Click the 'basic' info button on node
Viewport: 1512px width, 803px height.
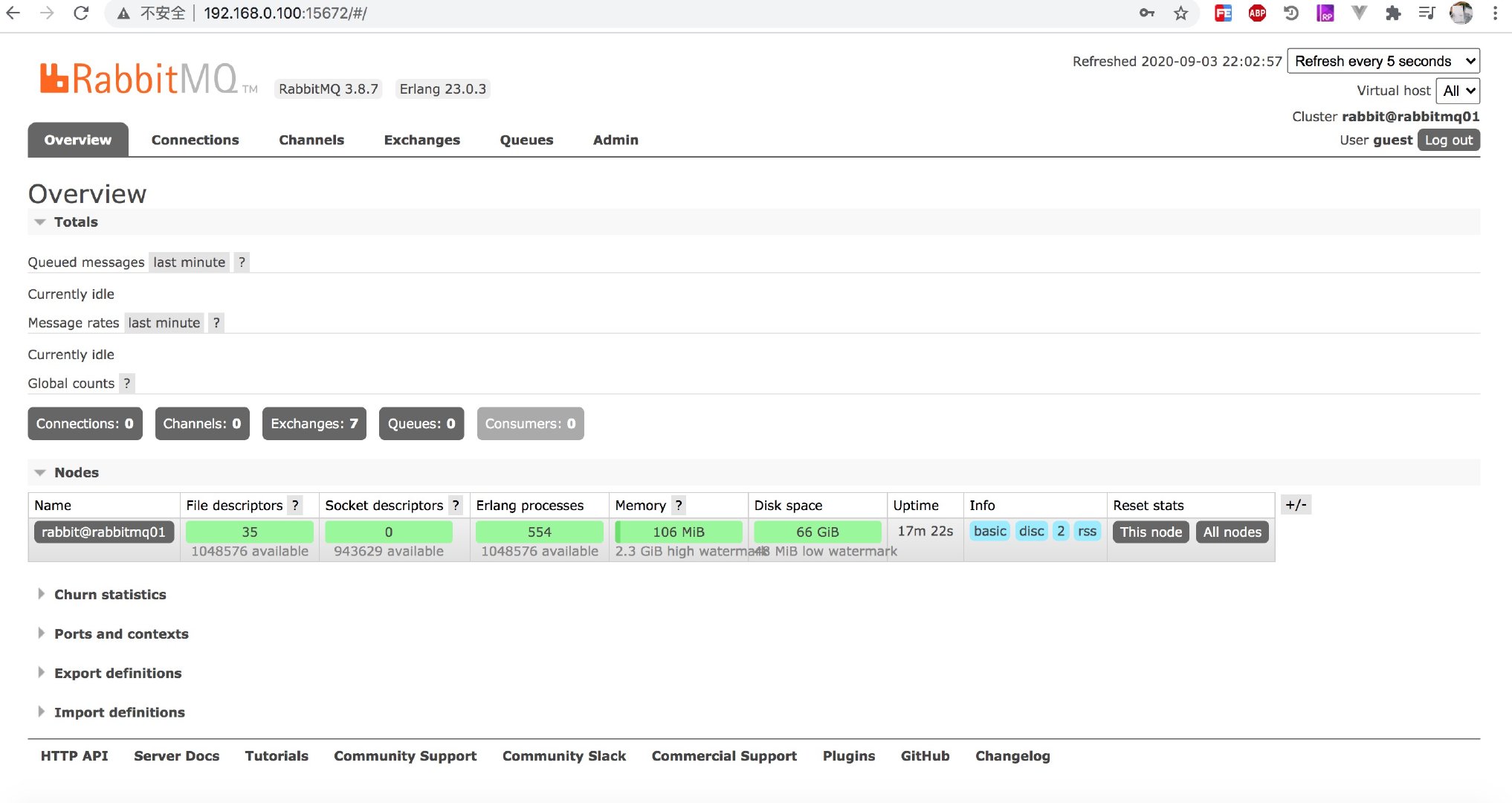coord(991,531)
